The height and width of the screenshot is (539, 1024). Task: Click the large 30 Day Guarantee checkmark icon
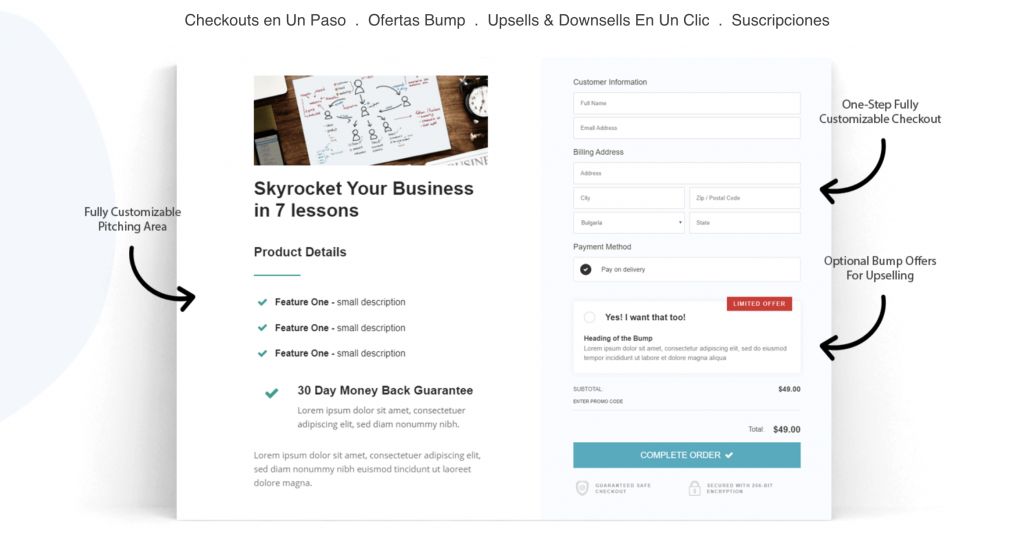click(x=271, y=393)
